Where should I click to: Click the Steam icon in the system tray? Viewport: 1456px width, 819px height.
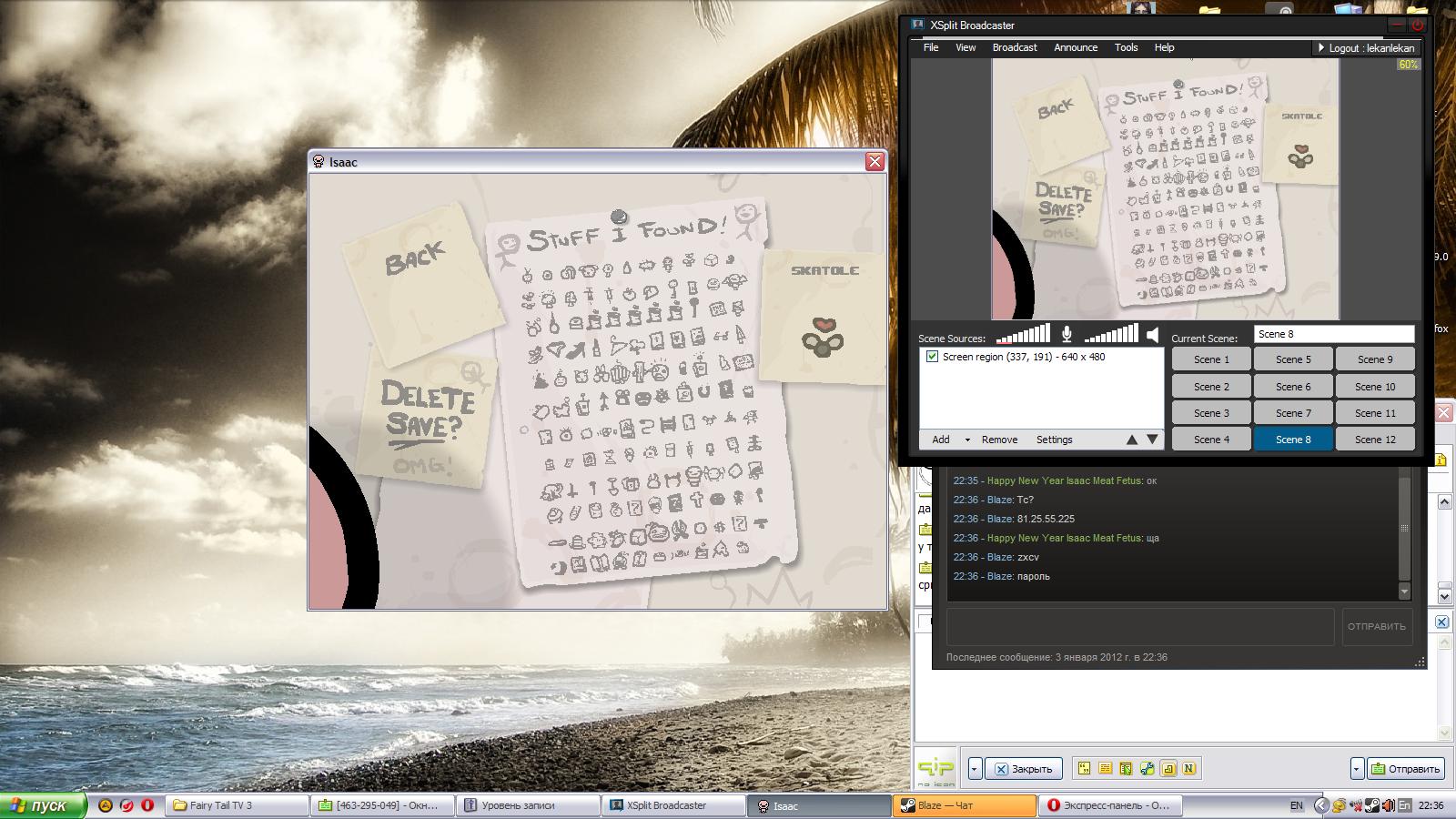pos(1371,805)
